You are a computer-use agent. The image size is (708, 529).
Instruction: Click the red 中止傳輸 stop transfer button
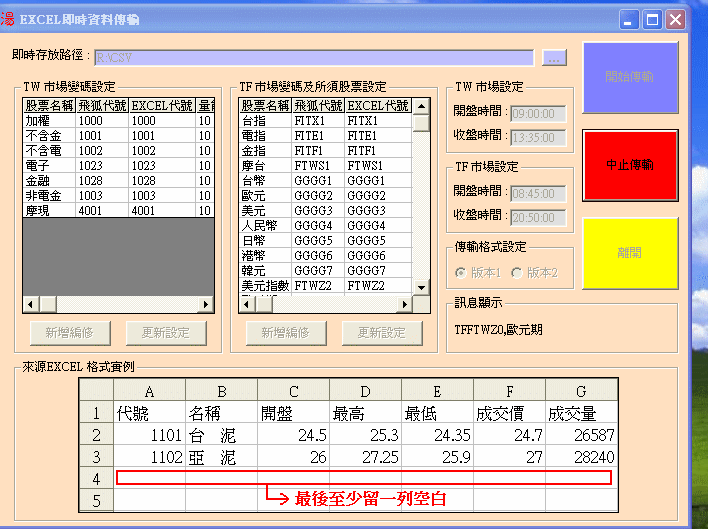point(630,165)
